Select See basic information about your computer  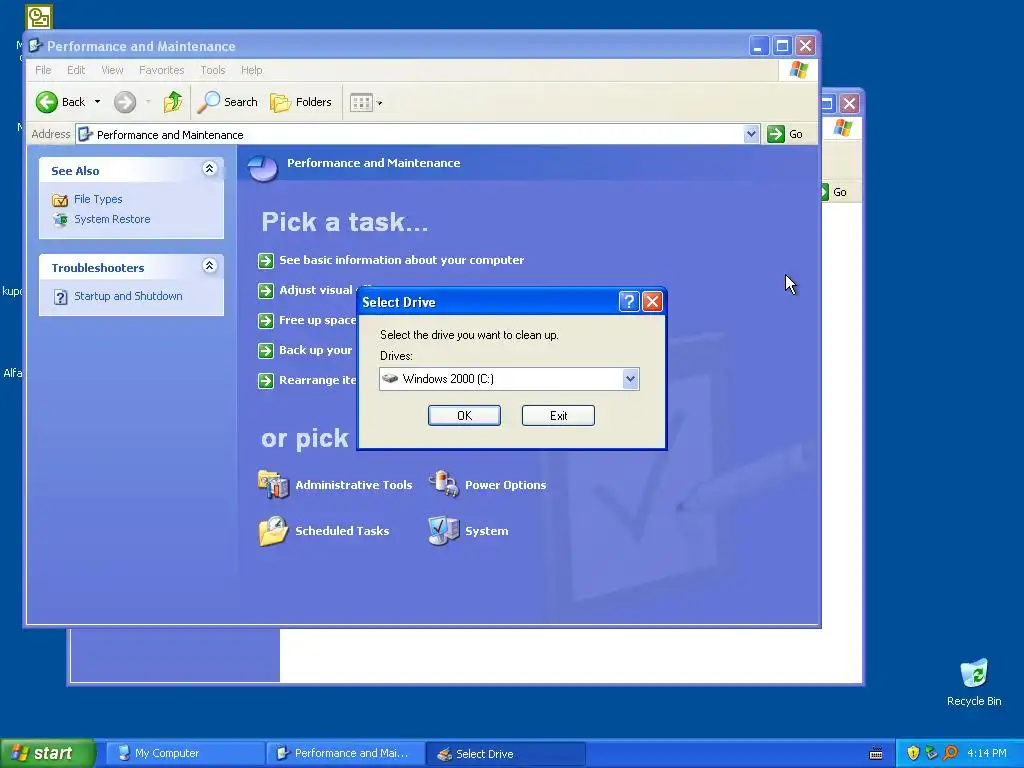[401, 260]
